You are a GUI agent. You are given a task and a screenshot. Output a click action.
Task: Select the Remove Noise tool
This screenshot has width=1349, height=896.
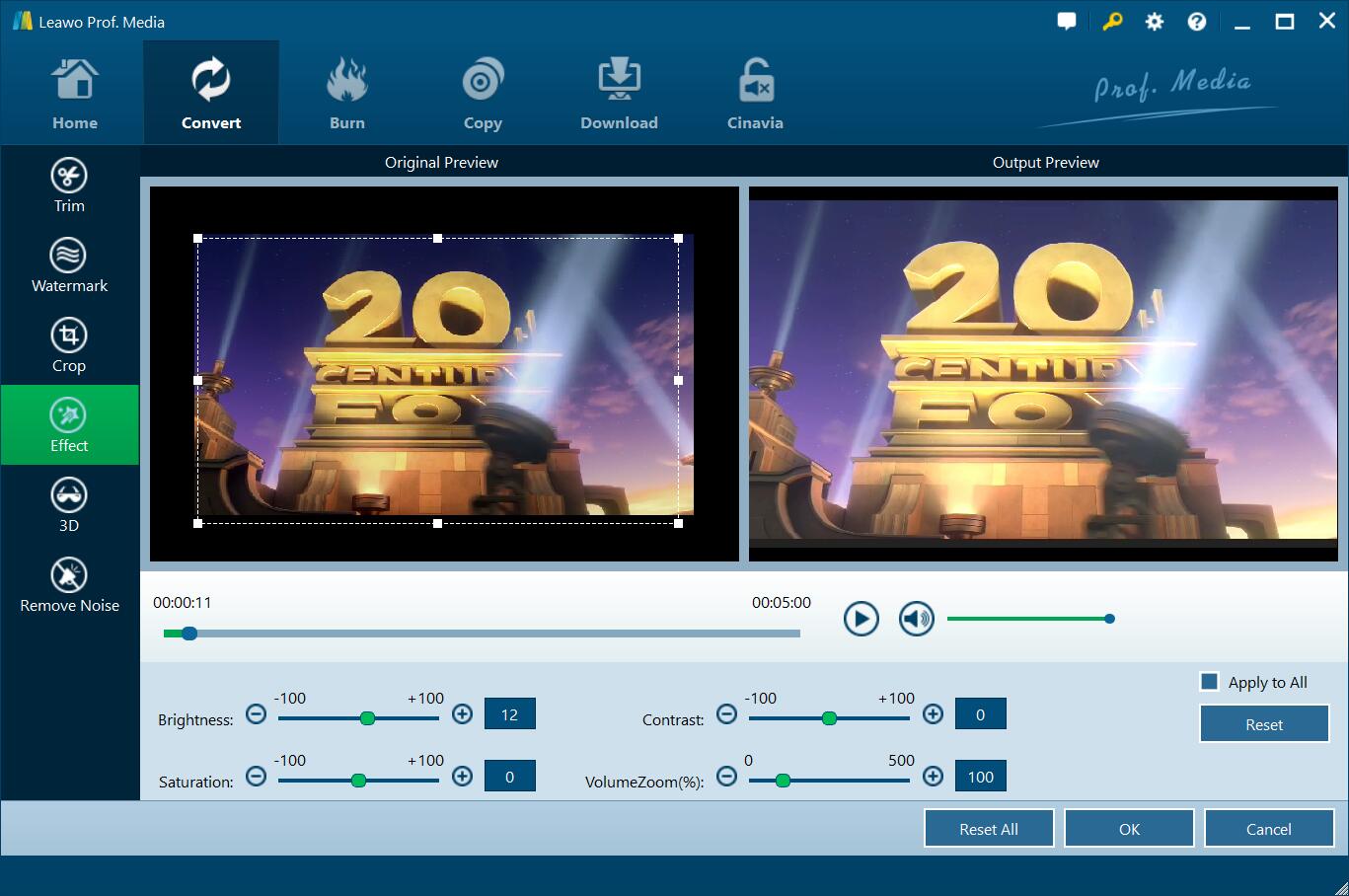[x=69, y=585]
